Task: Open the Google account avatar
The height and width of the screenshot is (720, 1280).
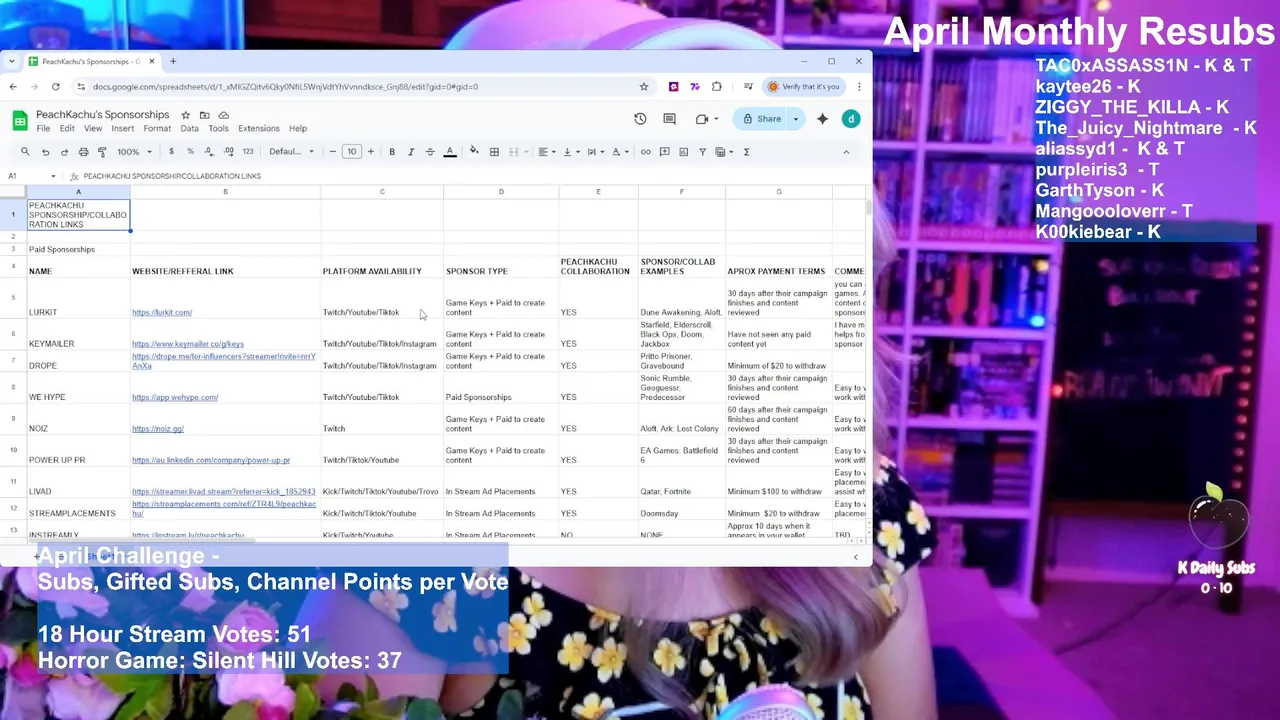Action: [x=851, y=119]
